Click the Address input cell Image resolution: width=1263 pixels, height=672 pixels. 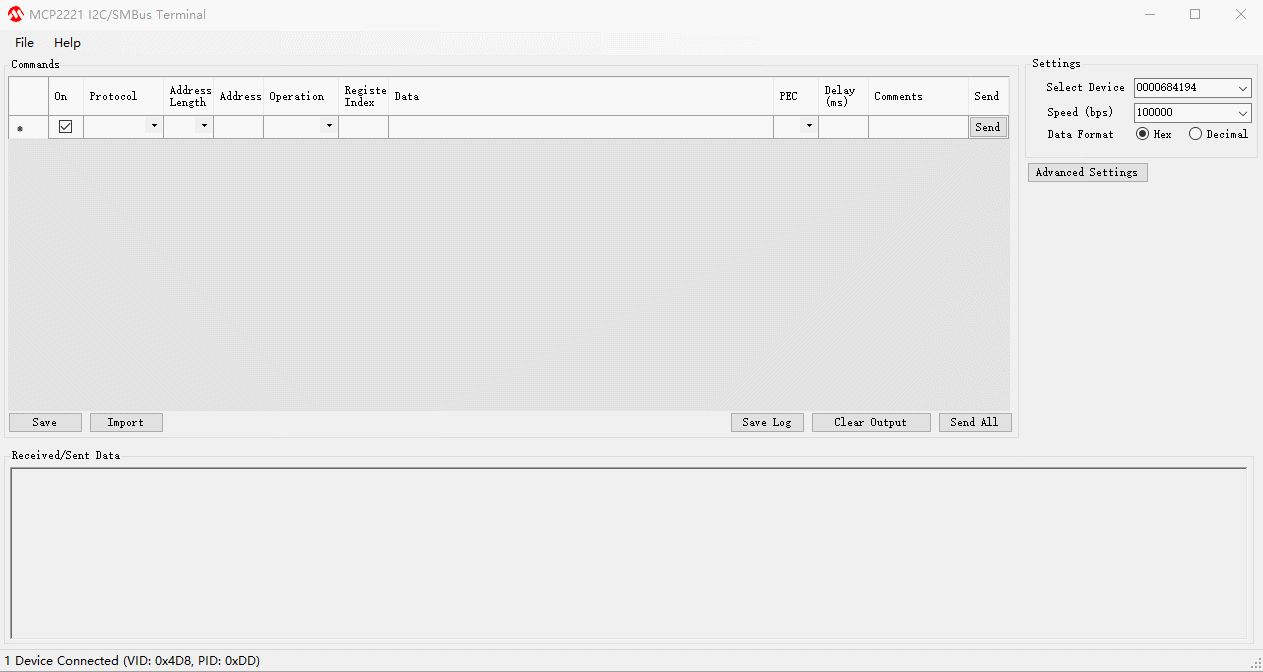coord(239,127)
